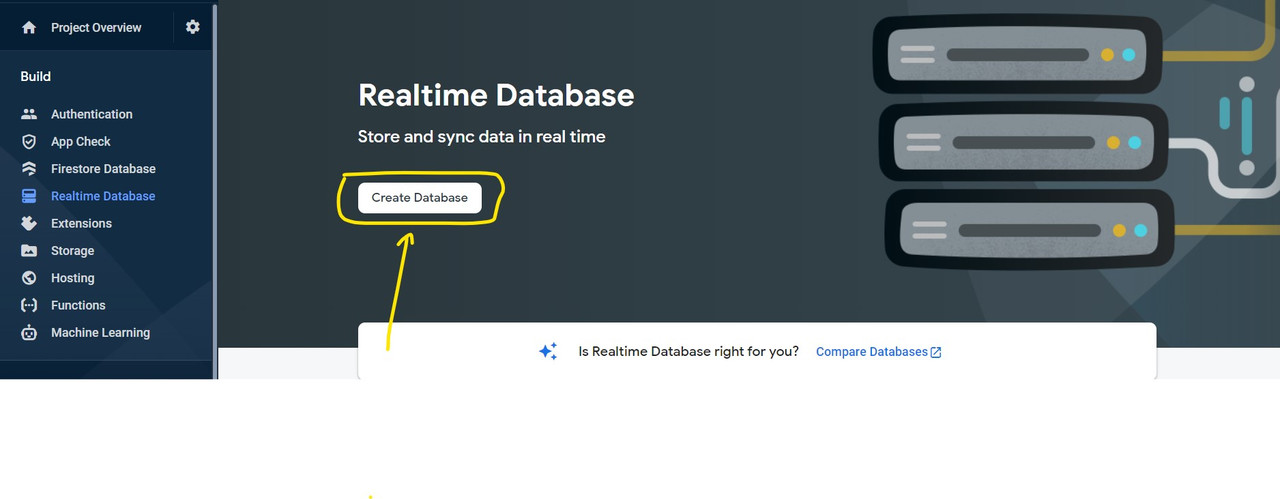The height and width of the screenshot is (499, 1280).
Task: Click the sparkle icon beside database question
Action: [x=548, y=351]
